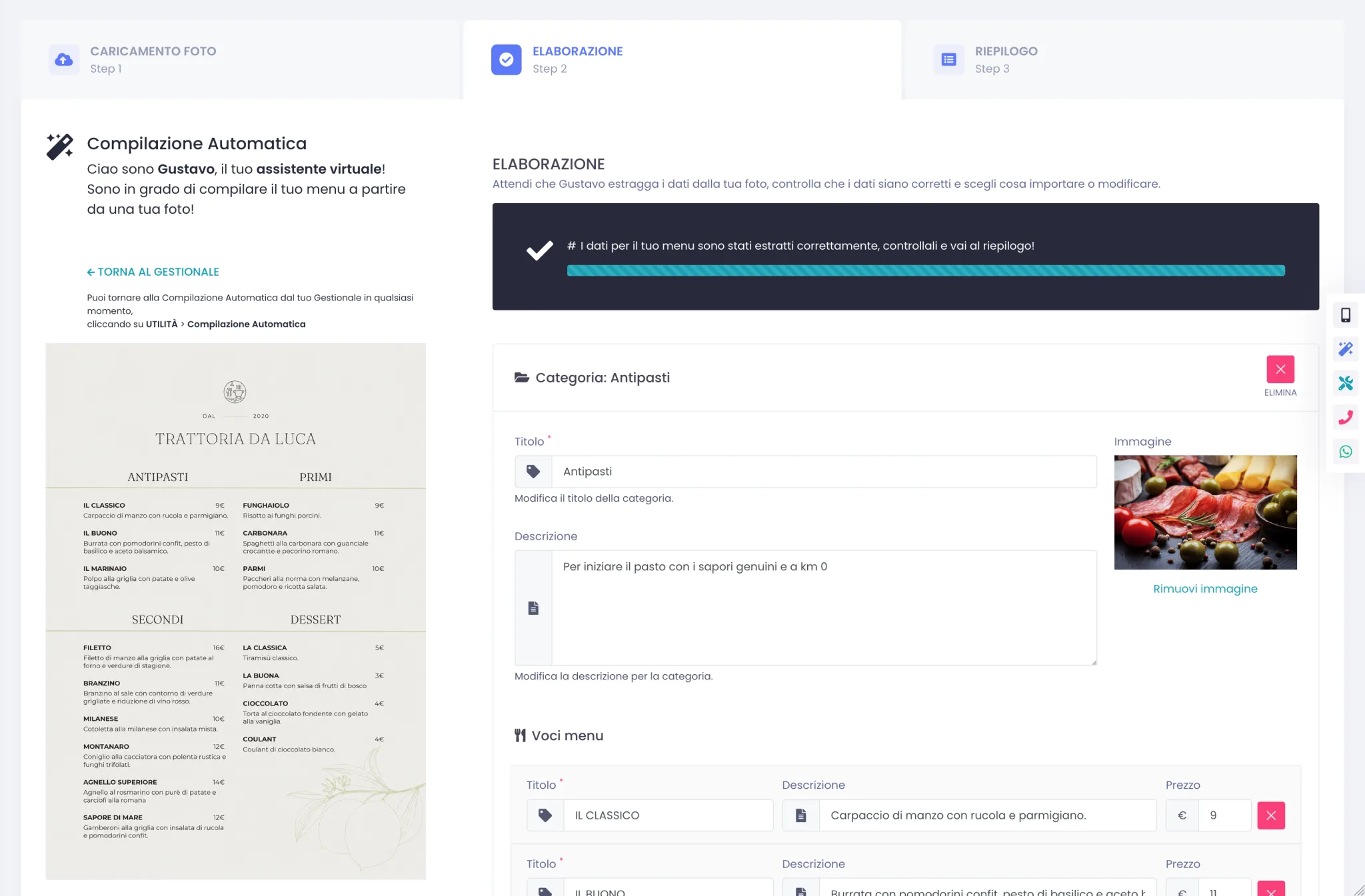Remove the IL CLASSICO menu item
The width and height of the screenshot is (1365, 896).
click(1271, 815)
